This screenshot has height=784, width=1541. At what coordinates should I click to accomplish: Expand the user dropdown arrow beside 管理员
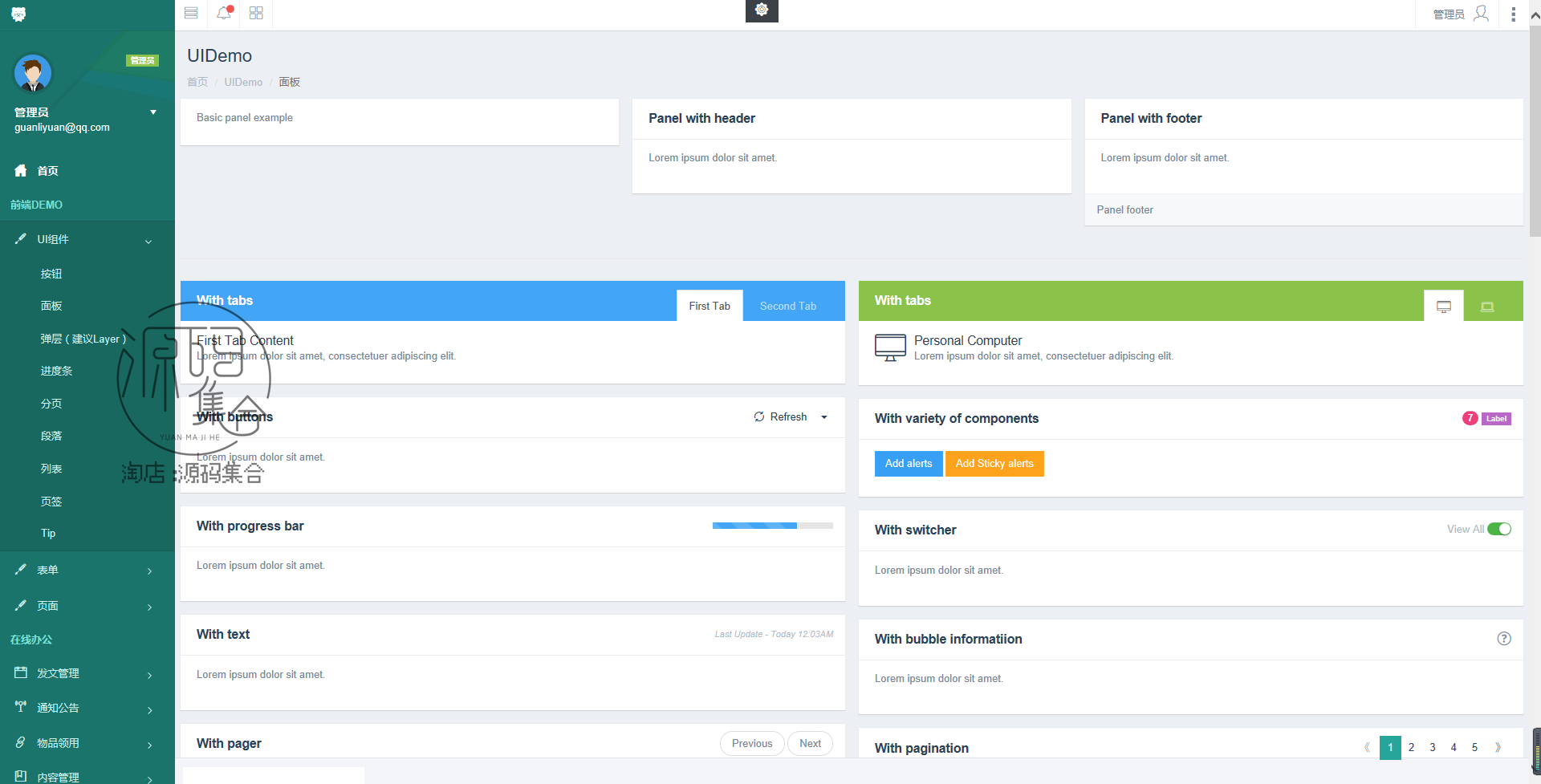tap(153, 112)
